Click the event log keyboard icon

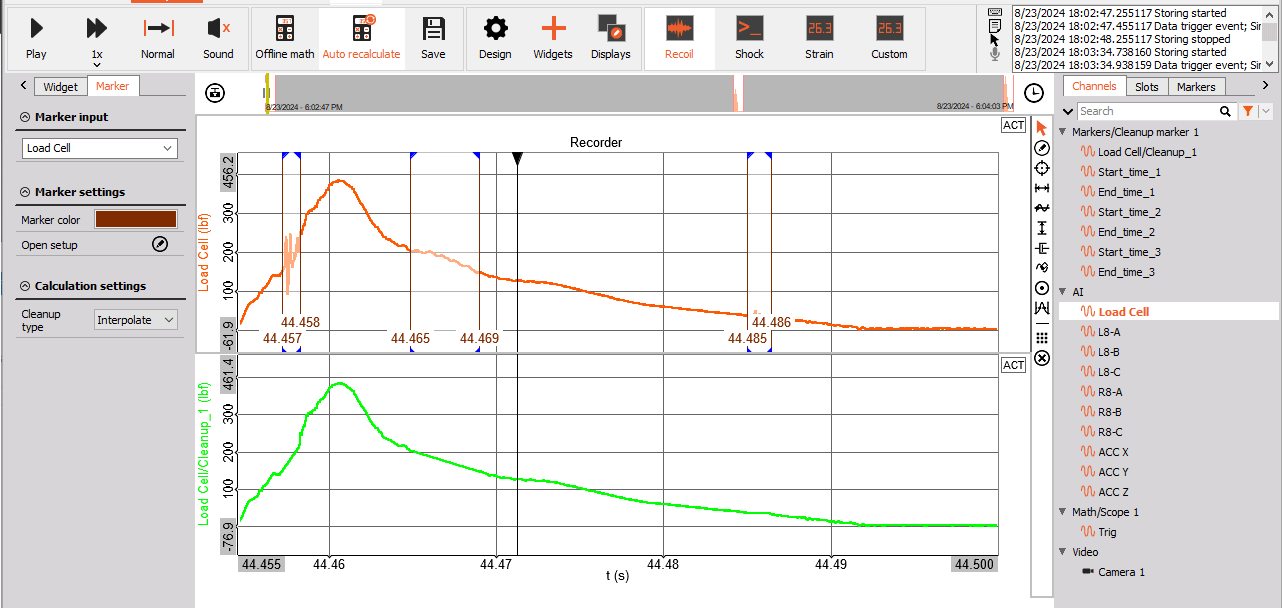[x=995, y=12]
